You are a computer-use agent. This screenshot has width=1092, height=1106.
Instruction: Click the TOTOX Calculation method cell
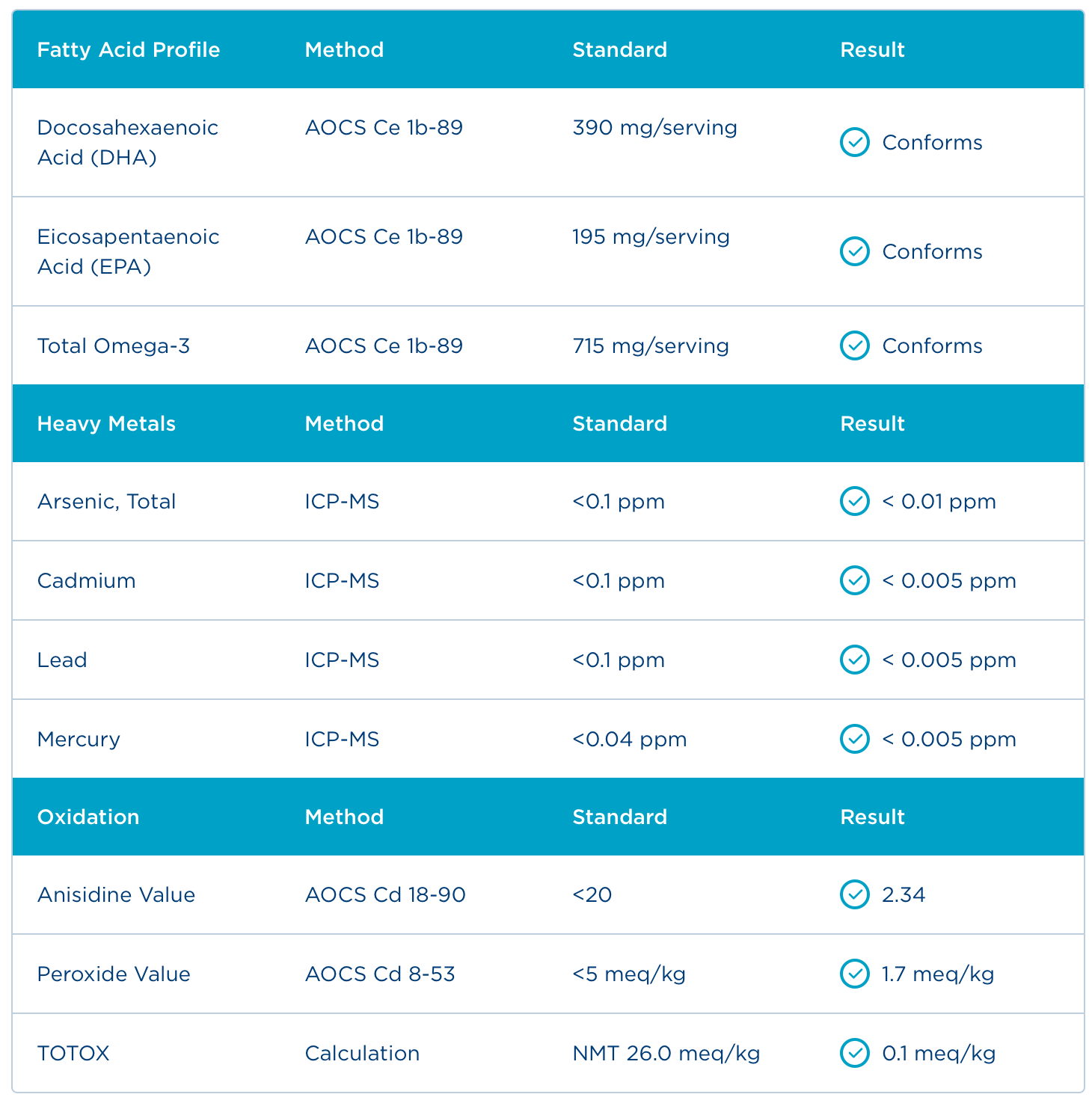(x=362, y=1053)
